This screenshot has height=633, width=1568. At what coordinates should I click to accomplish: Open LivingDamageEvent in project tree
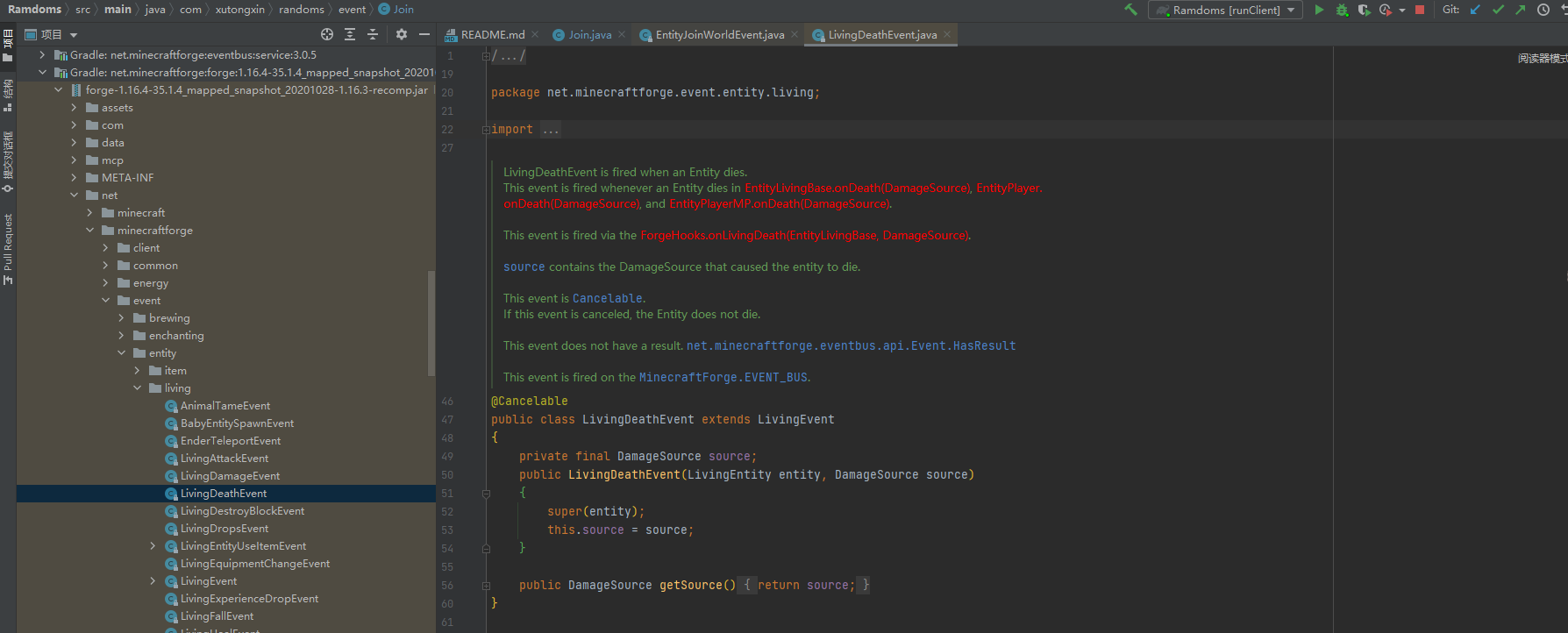(x=230, y=476)
